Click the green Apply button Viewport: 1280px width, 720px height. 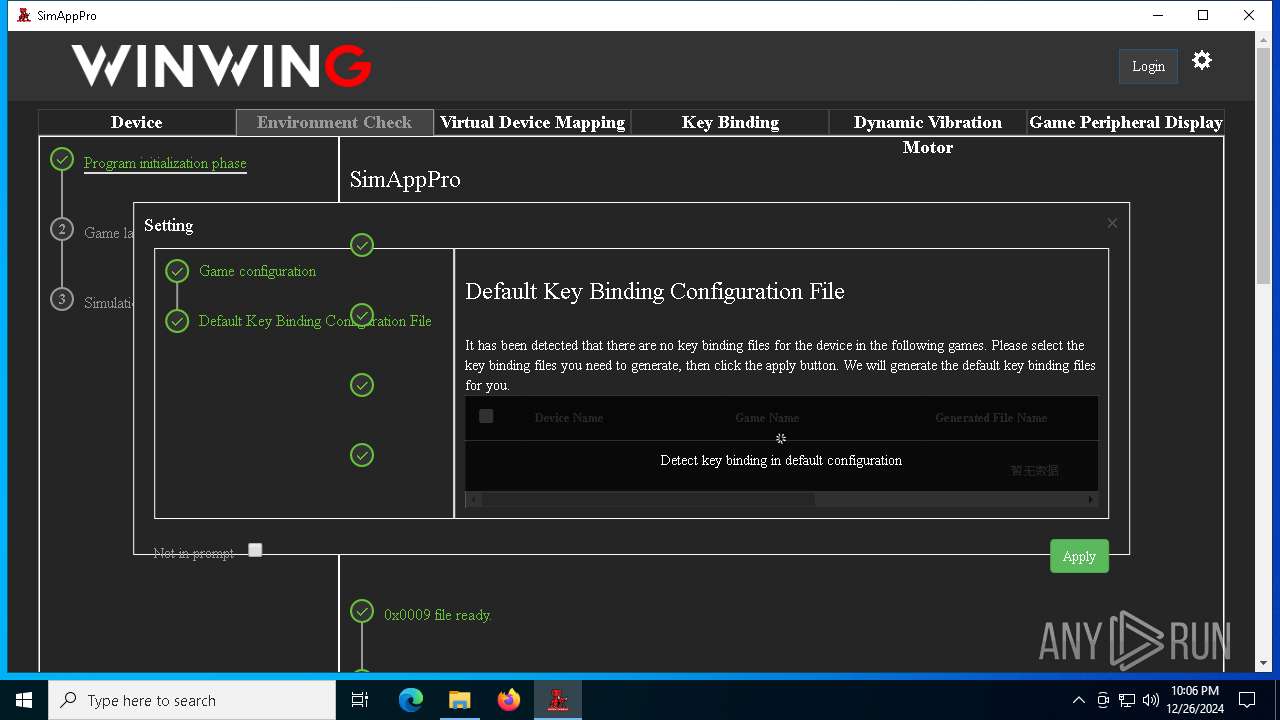point(1079,556)
